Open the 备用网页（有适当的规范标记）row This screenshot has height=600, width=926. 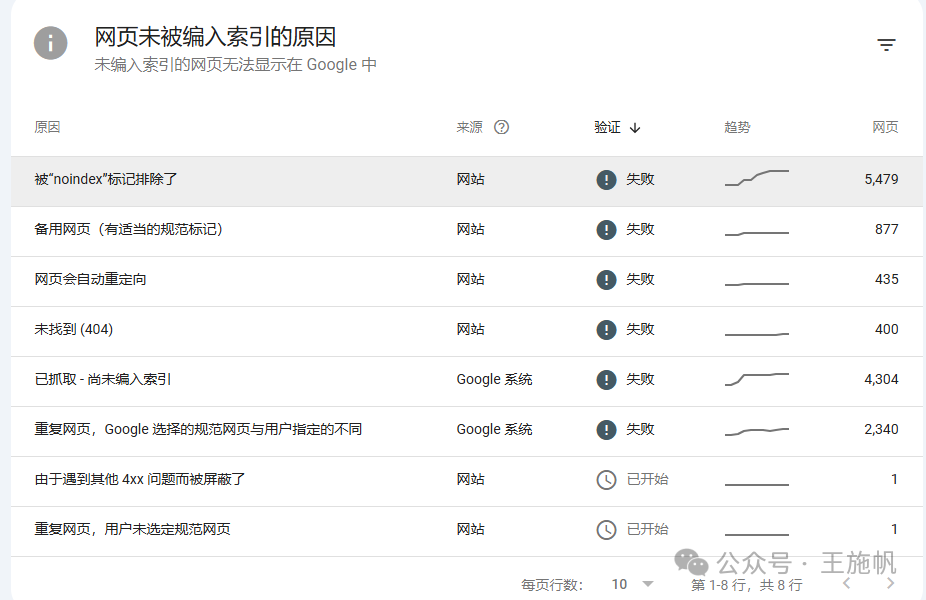tap(467, 231)
